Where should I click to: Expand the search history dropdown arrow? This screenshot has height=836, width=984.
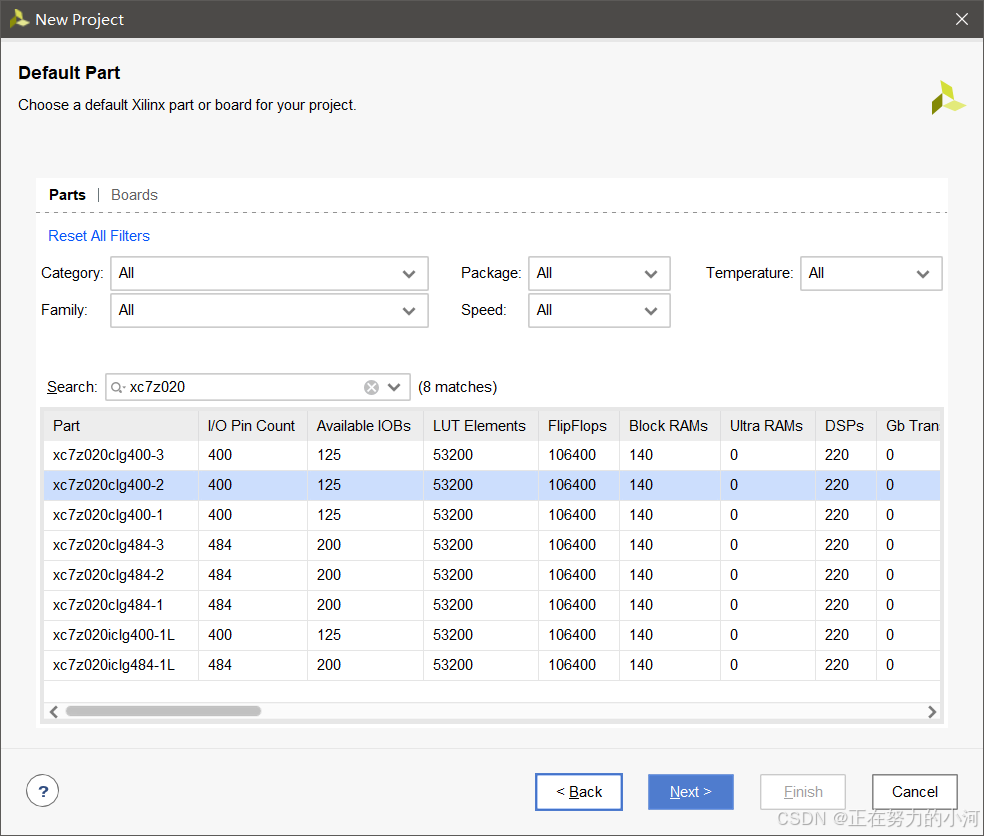tap(394, 387)
